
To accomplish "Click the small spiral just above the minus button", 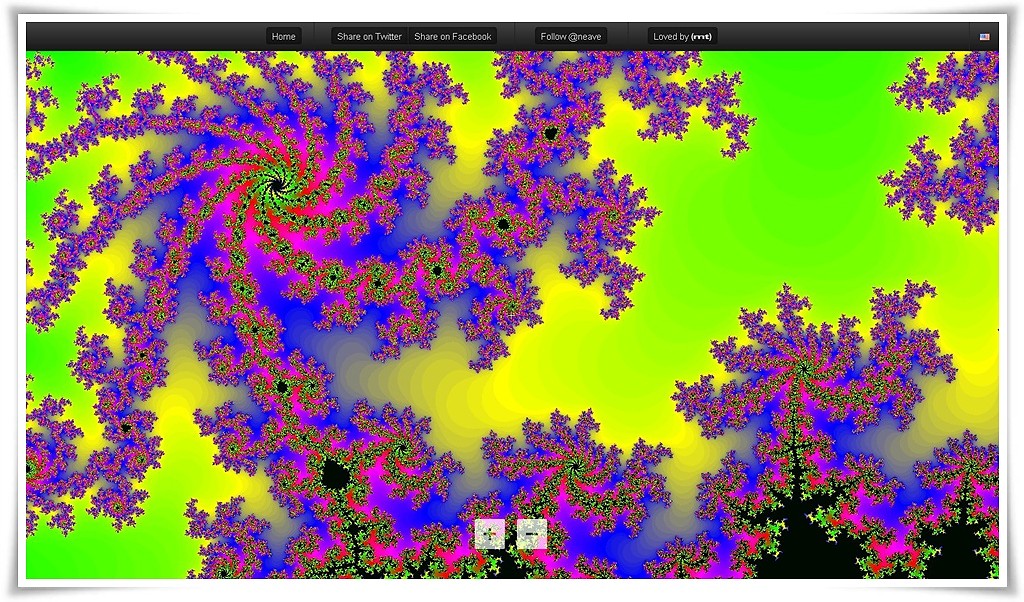I will (573, 463).
